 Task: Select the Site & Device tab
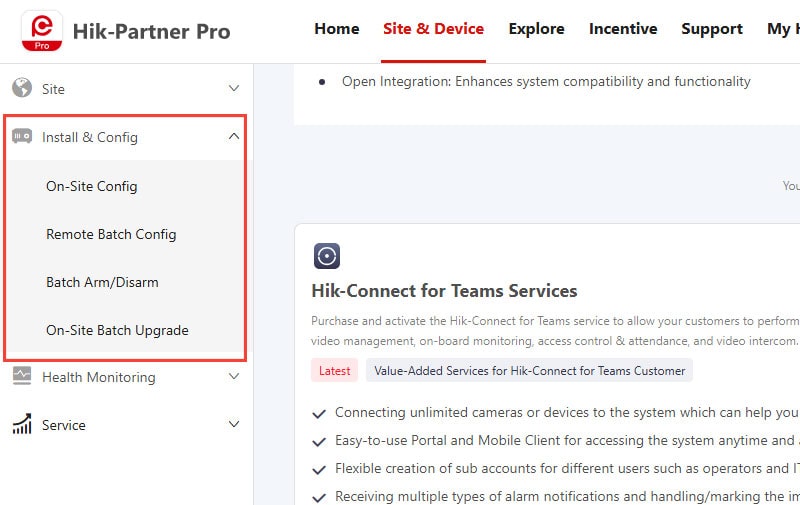[x=433, y=29]
